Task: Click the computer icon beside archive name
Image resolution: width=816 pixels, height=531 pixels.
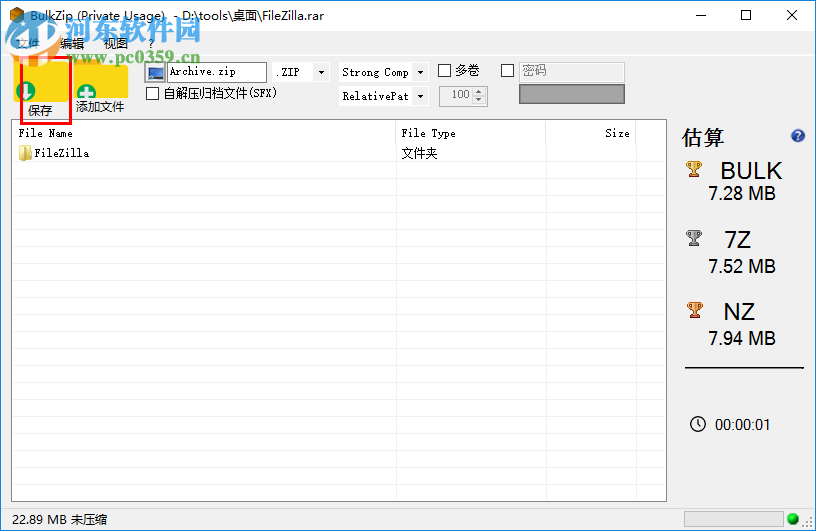Action: [155, 72]
